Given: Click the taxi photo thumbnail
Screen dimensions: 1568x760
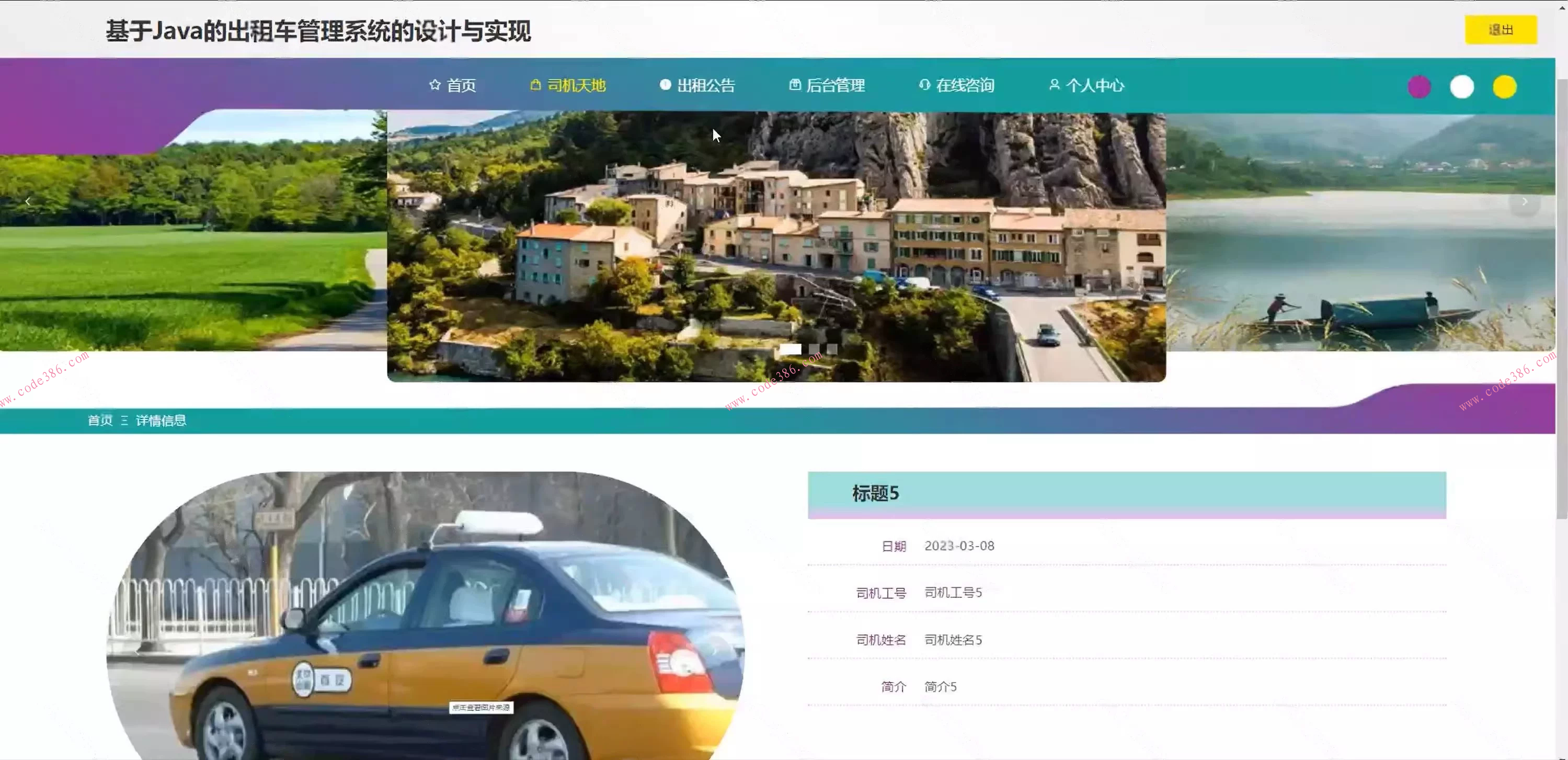Looking at the screenshot, I should (425, 615).
